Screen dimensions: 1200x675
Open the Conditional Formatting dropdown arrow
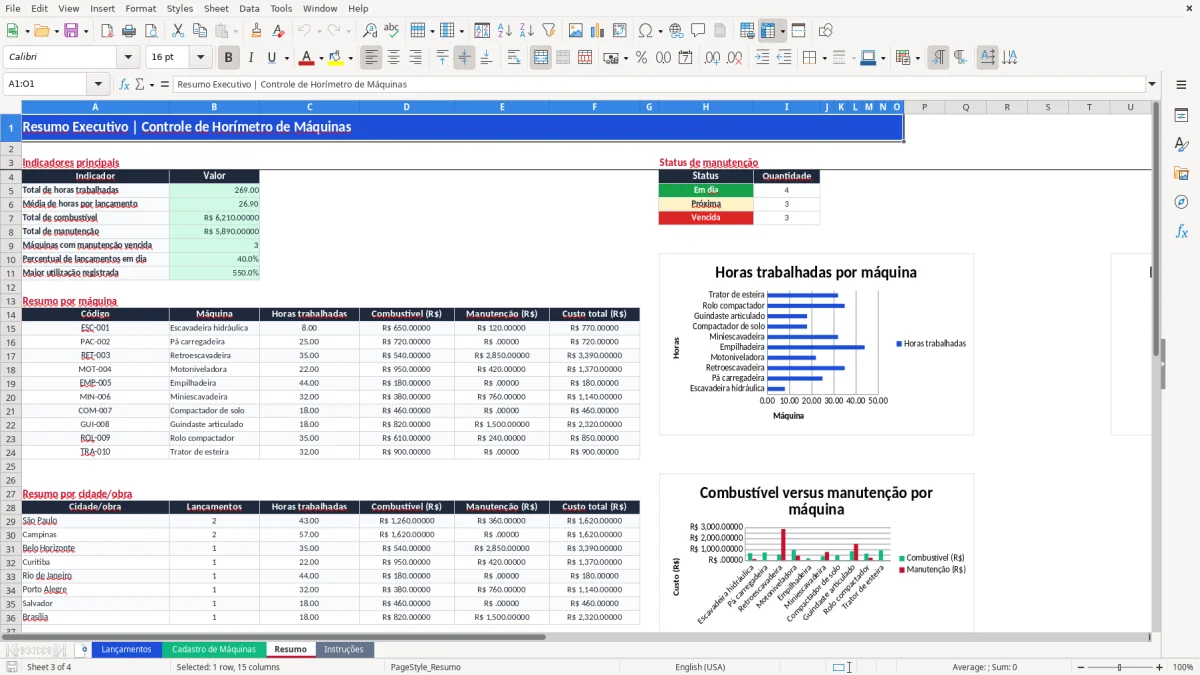(x=917, y=58)
